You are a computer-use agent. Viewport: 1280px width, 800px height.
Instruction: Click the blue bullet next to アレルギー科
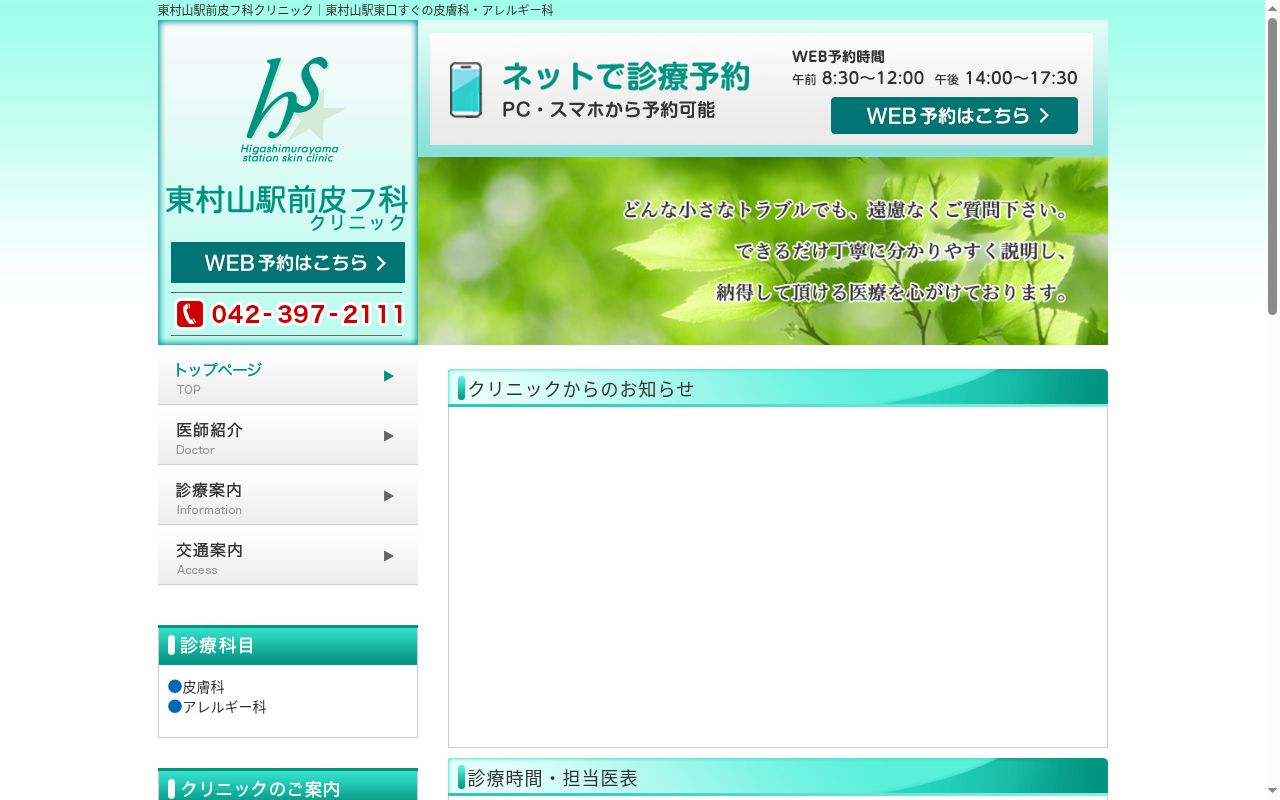pos(175,706)
